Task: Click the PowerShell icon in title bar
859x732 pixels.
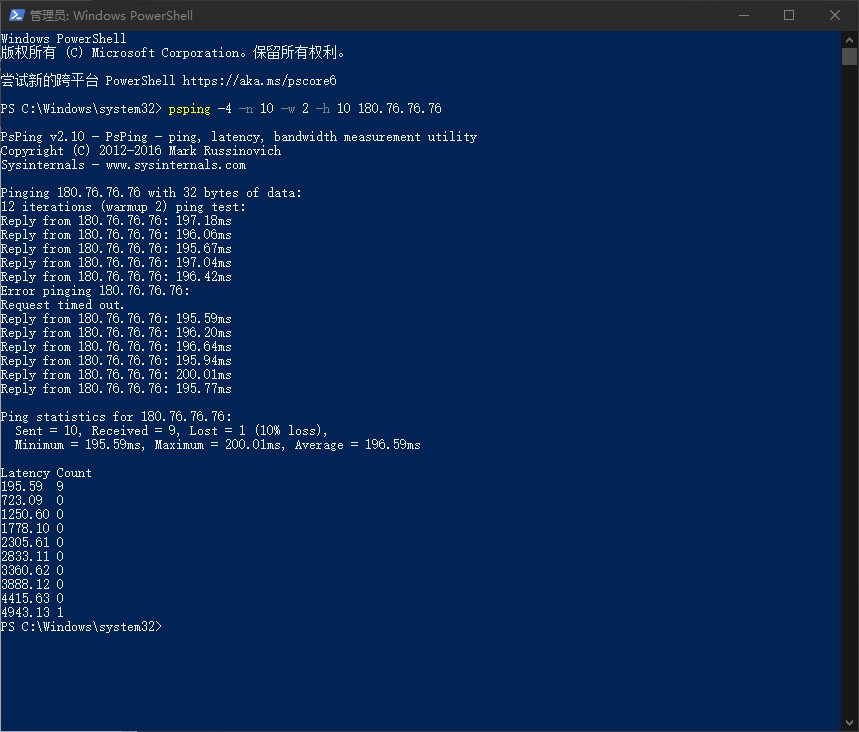Action: [x=16, y=15]
